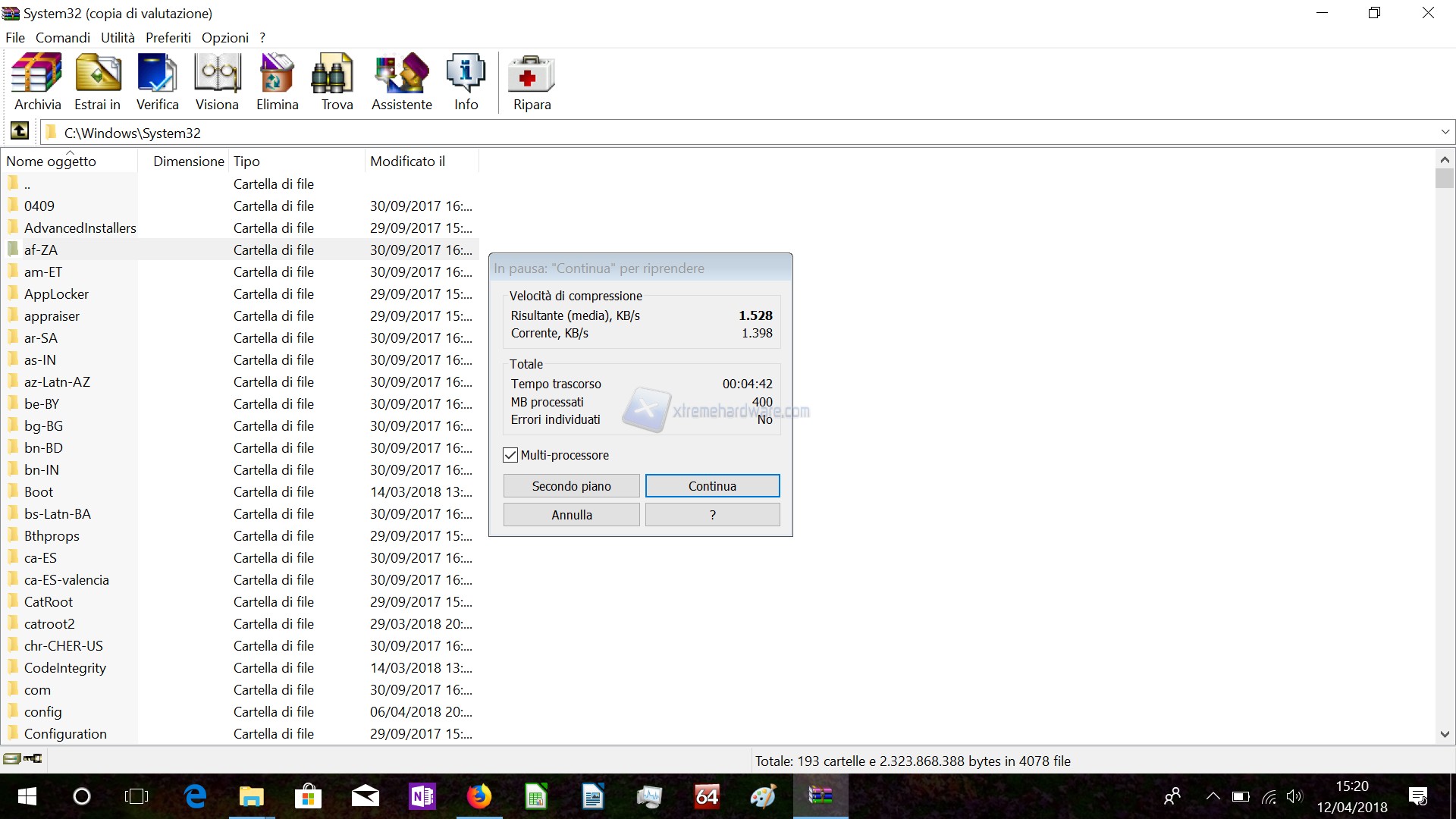Show hidden system tray icons chevron

(1213, 796)
